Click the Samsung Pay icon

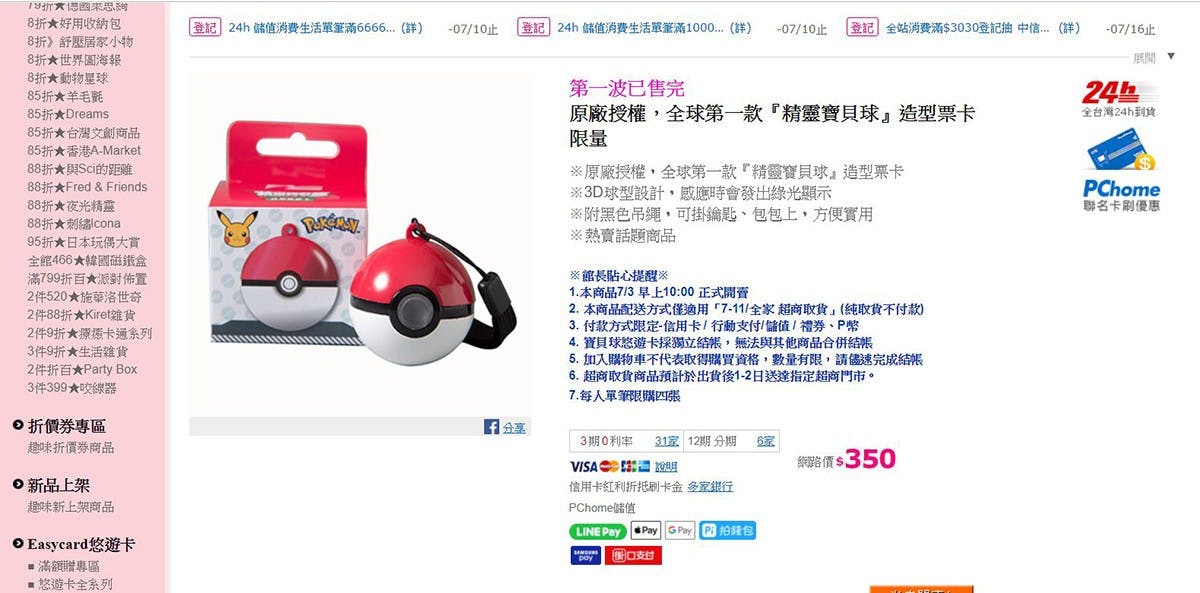tap(585, 555)
